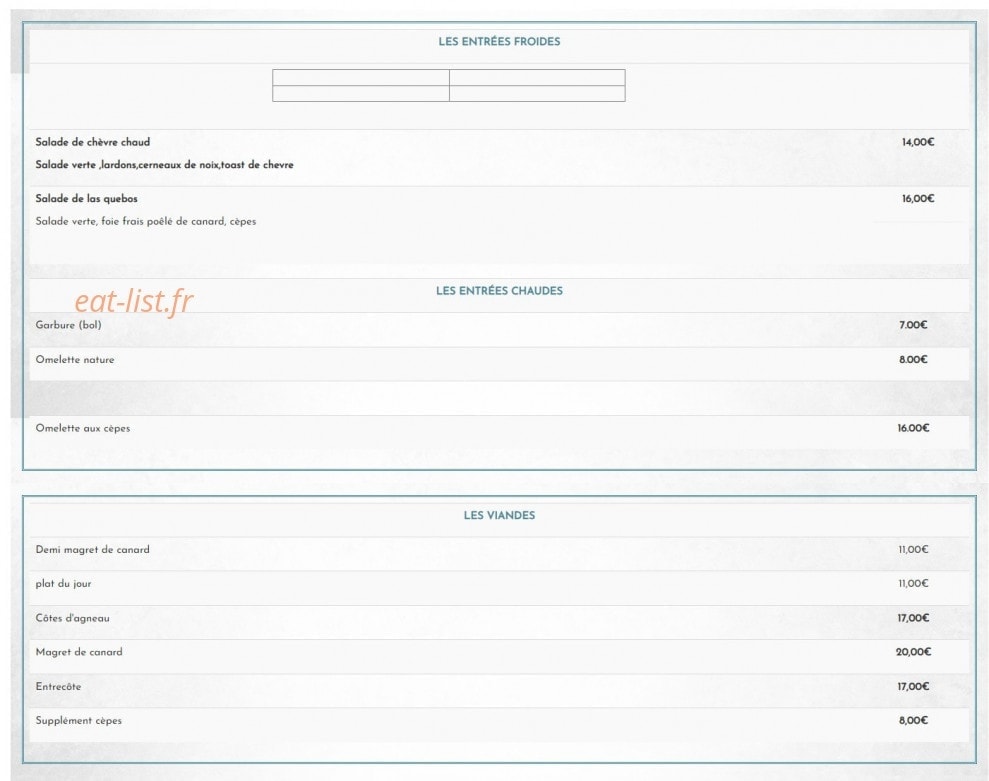Viewport: 989px width, 781px height.
Task: Click the Les Entrées Chaudes heading
Action: [499, 291]
